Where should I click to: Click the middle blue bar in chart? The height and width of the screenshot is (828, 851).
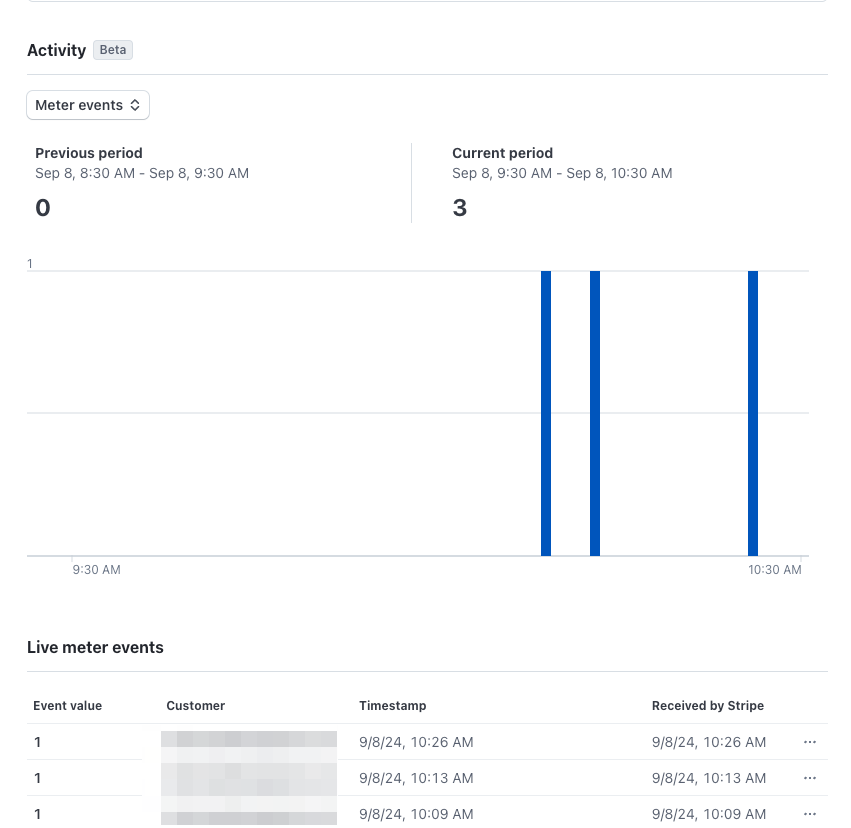coord(595,413)
